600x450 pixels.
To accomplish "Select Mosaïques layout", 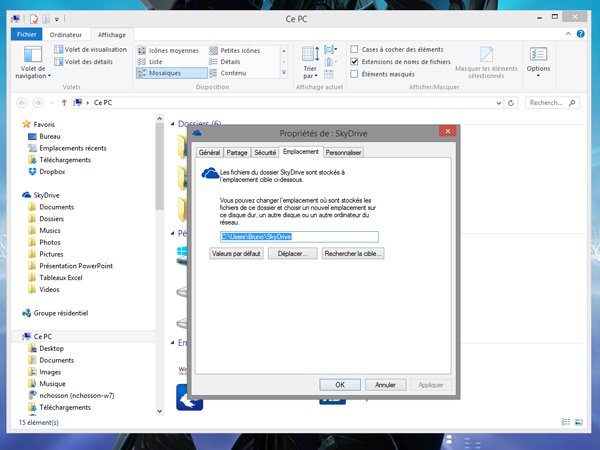I will [171, 73].
